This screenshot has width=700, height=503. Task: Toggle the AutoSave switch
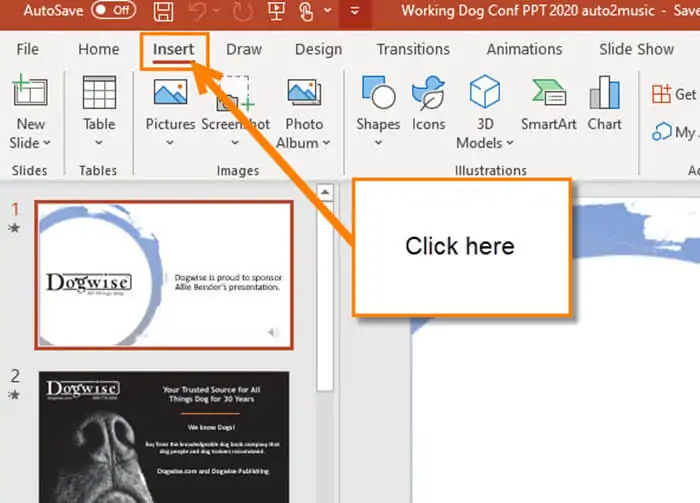[113, 10]
